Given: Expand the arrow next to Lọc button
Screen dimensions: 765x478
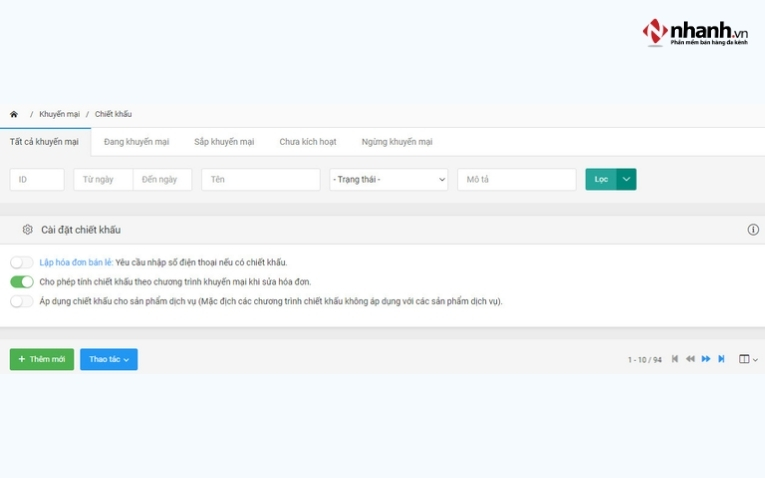Looking at the screenshot, I should coord(626,180).
